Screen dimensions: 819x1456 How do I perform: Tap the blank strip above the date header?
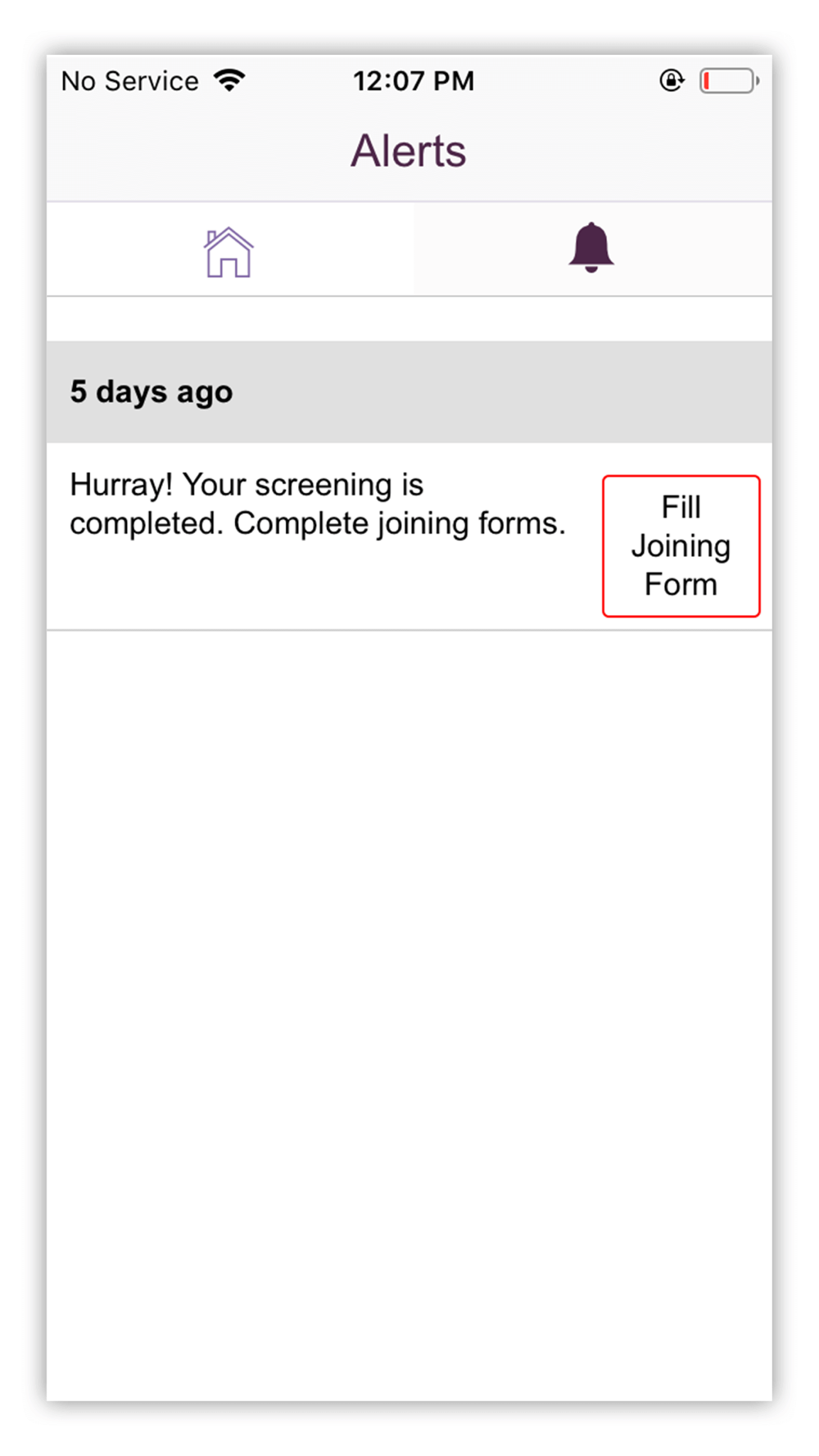point(409,319)
